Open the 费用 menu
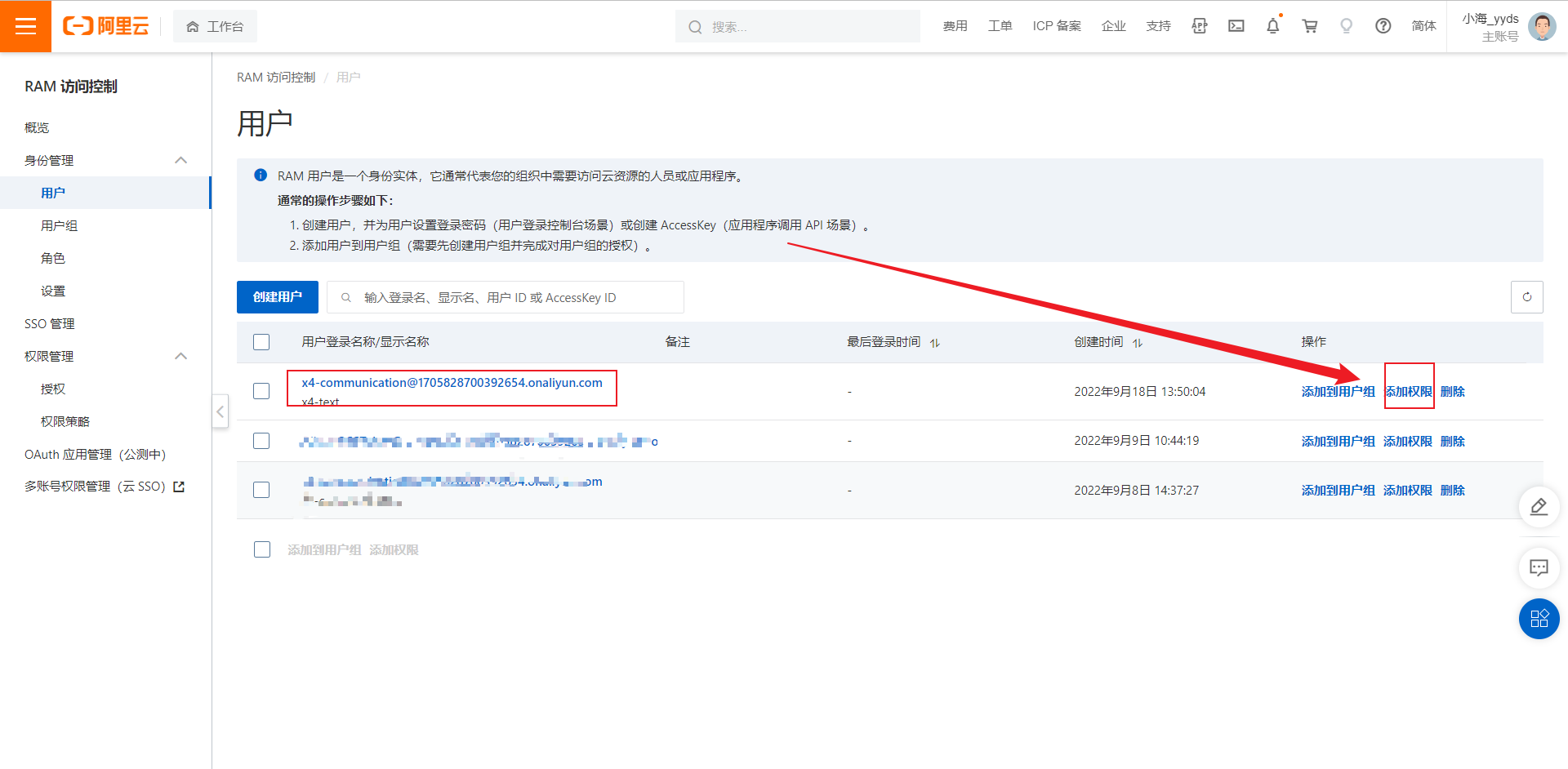The height and width of the screenshot is (769, 1568). point(955,26)
